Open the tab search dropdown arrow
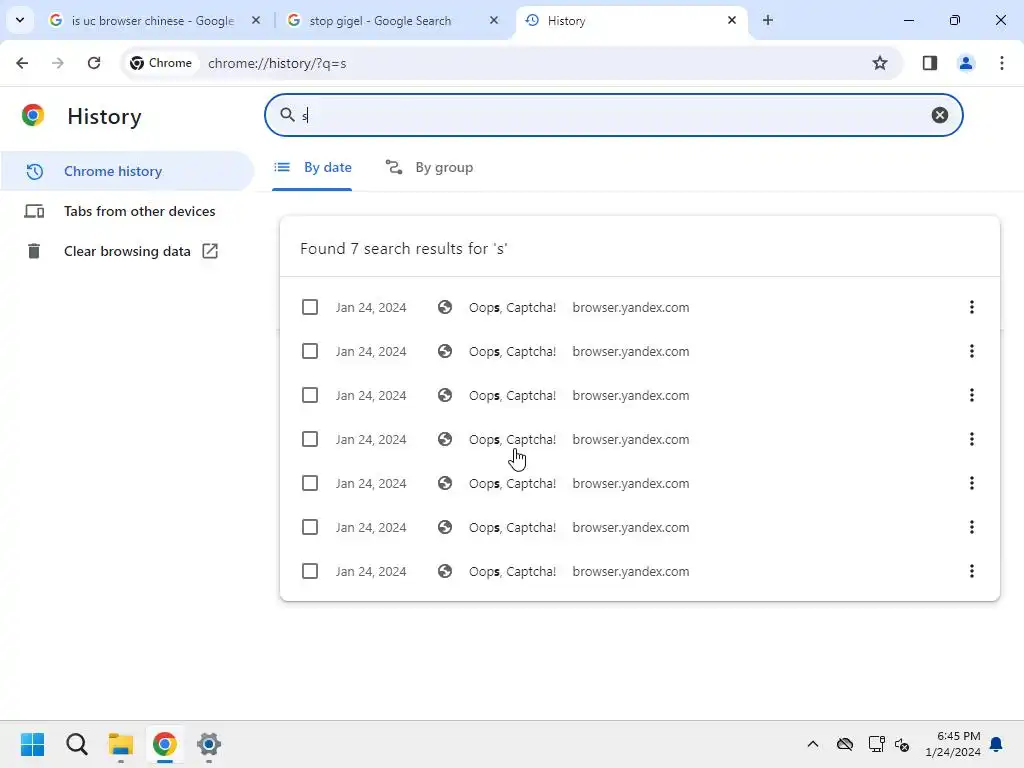1024x768 pixels. point(20,20)
